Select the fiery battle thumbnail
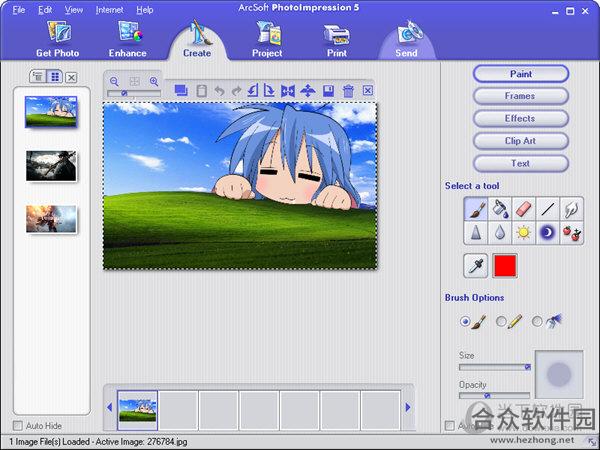Screen dimensions: 600x450 [51, 219]
